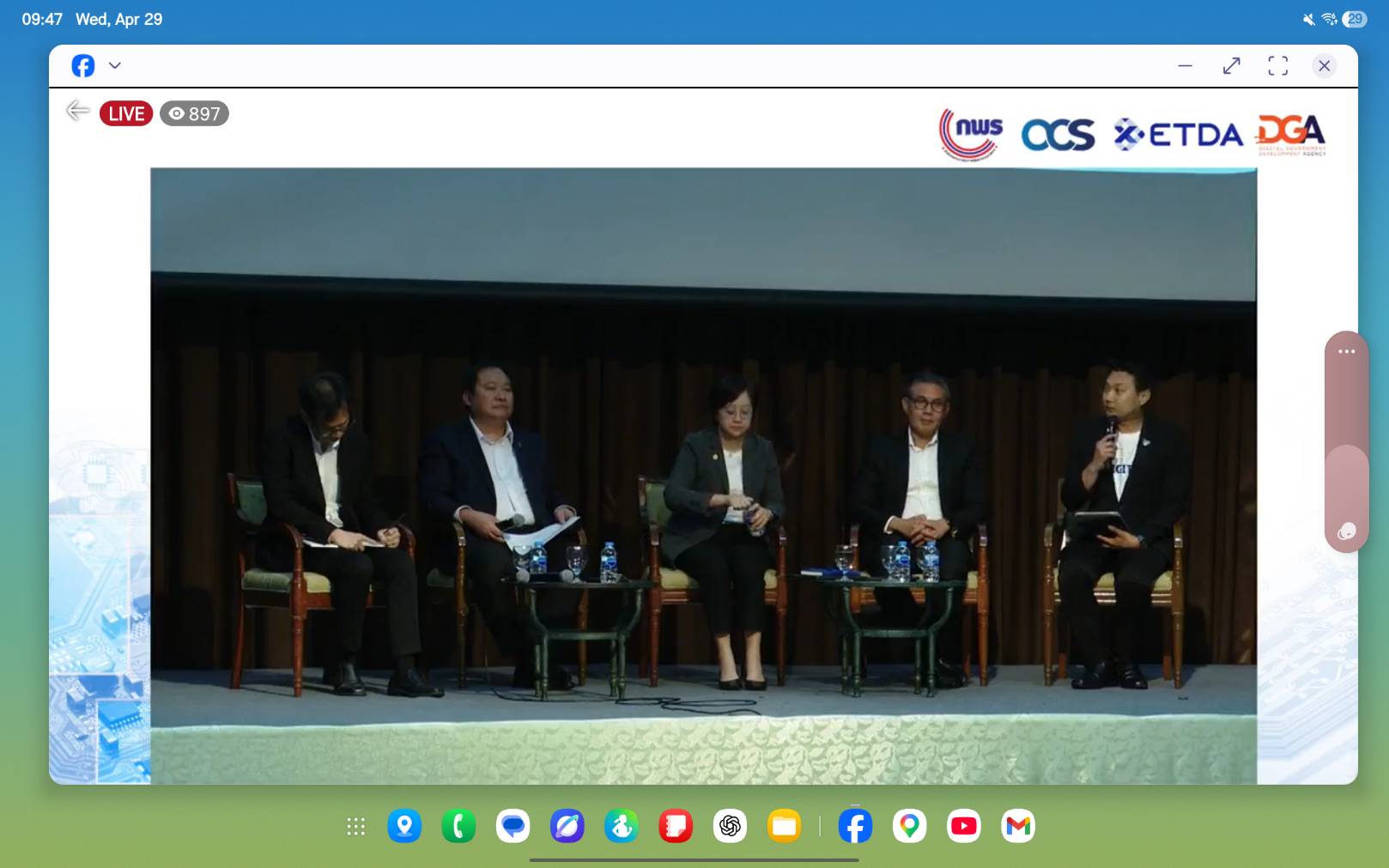Open the app drawer grid in taskbar
The width and height of the screenshot is (1389, 868).
[x=355, y=826]
